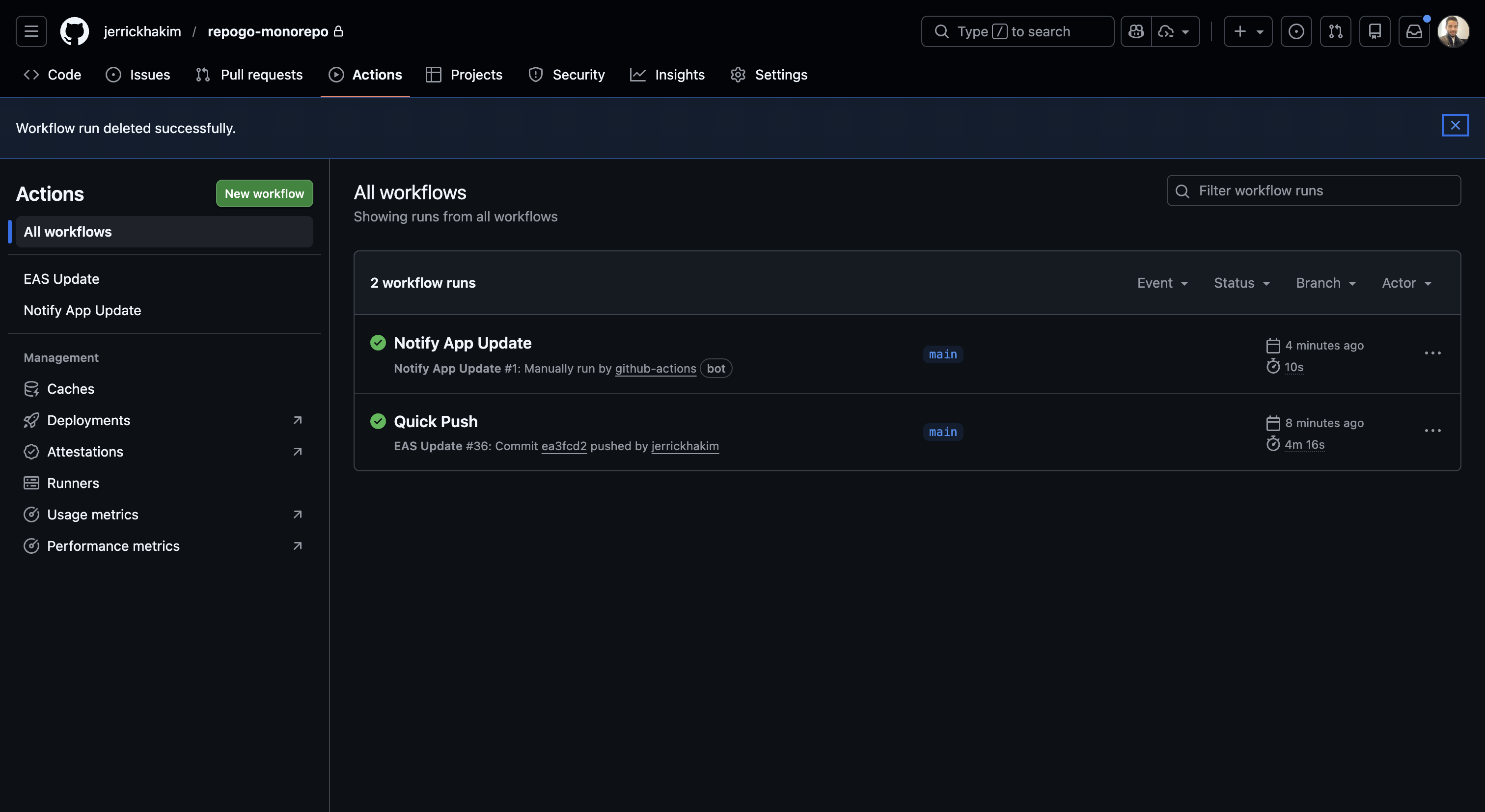Screen dimensions: 1485x812
Task: Open the Event filter dropdown
Action: pyautogui.click(x=1162, y=283)
